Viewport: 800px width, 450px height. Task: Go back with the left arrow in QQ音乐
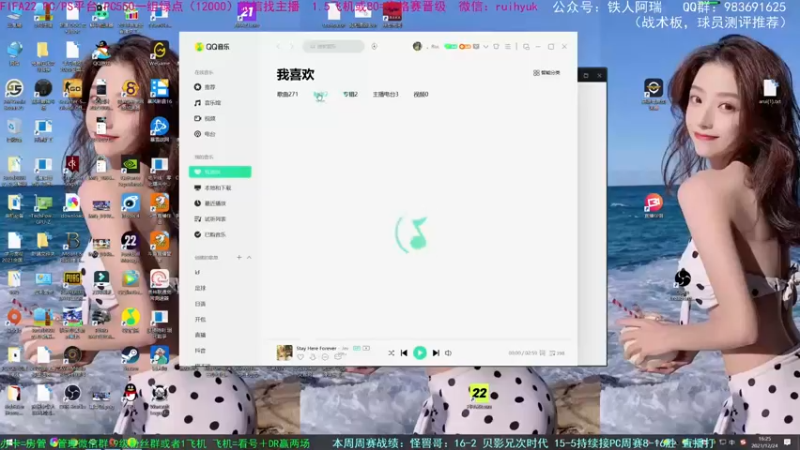point(279,46)
